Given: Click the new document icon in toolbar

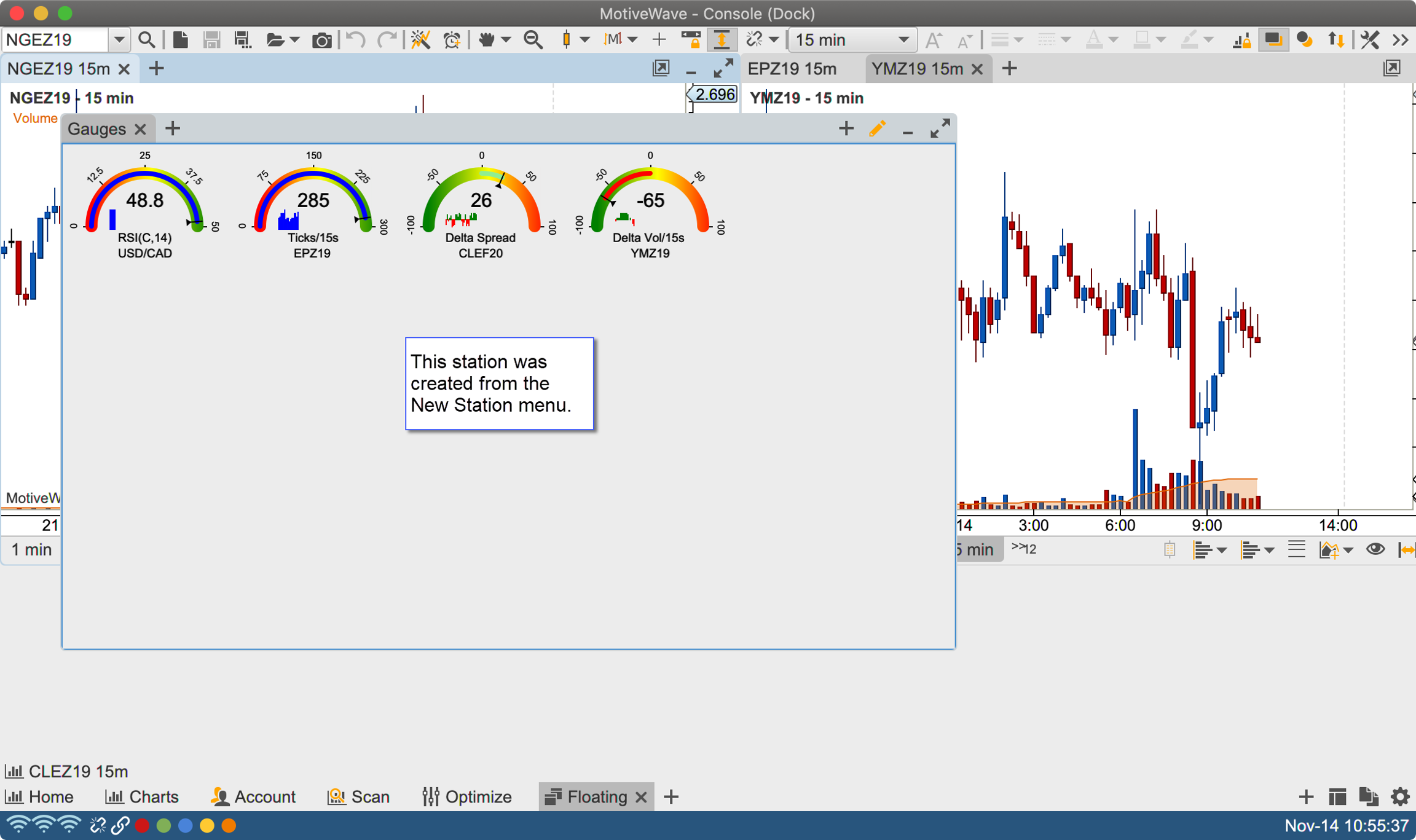Looking at the screenshot, I should pyautogui.click(x=180, y=40).
